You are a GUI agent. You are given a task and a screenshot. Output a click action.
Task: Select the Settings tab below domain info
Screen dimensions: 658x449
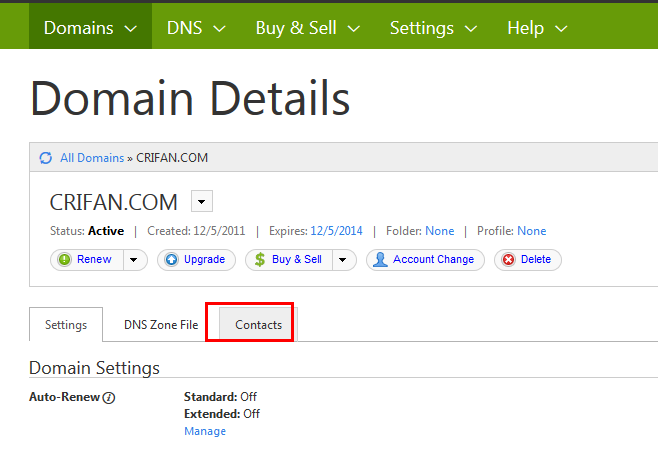[x=66, y=325]
